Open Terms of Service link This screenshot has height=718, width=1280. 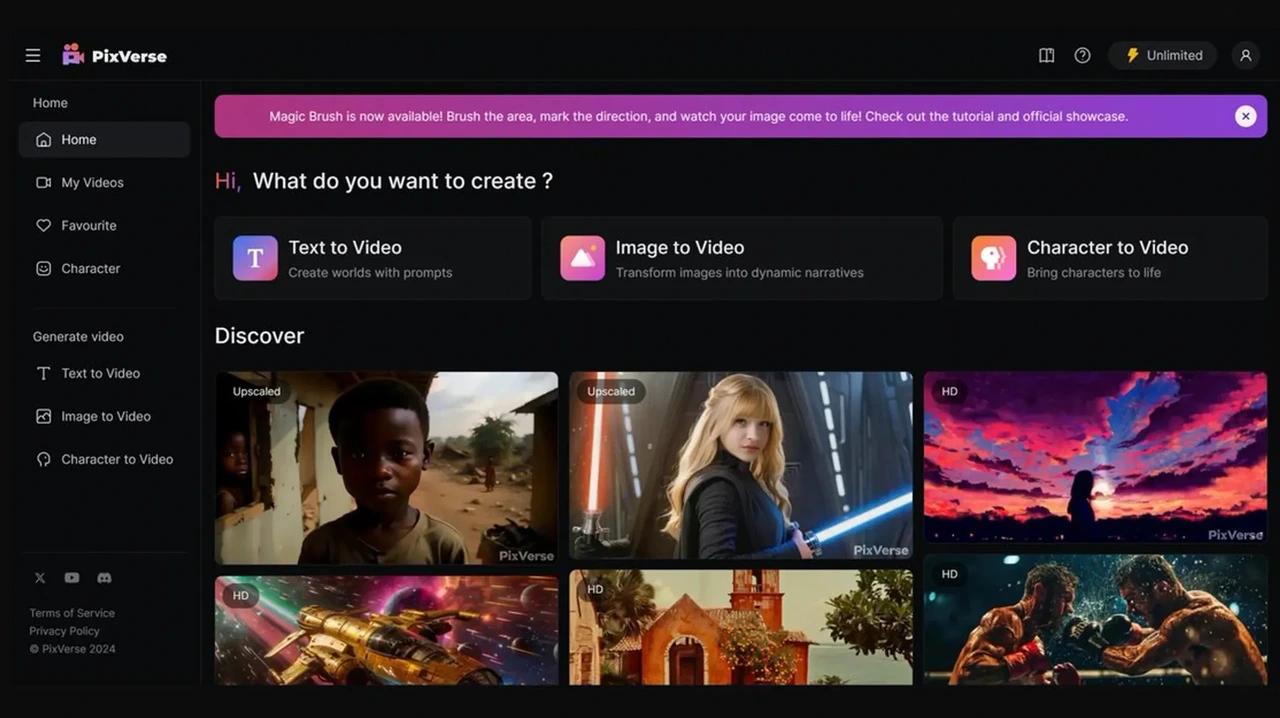(72, 613)
